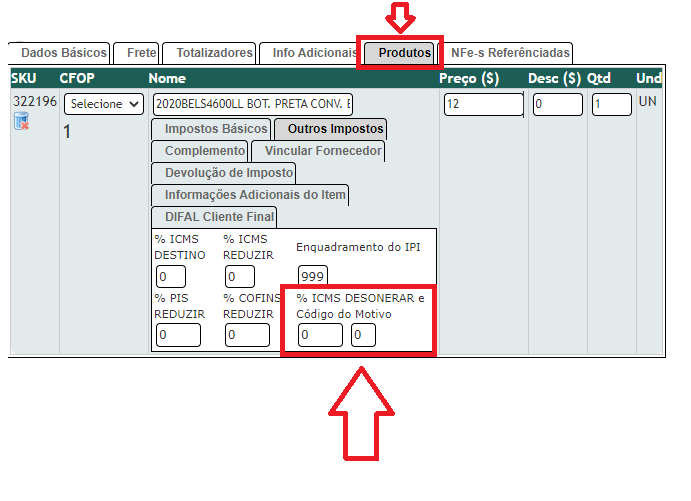Click the Qtd quantity field

[612, 104]
